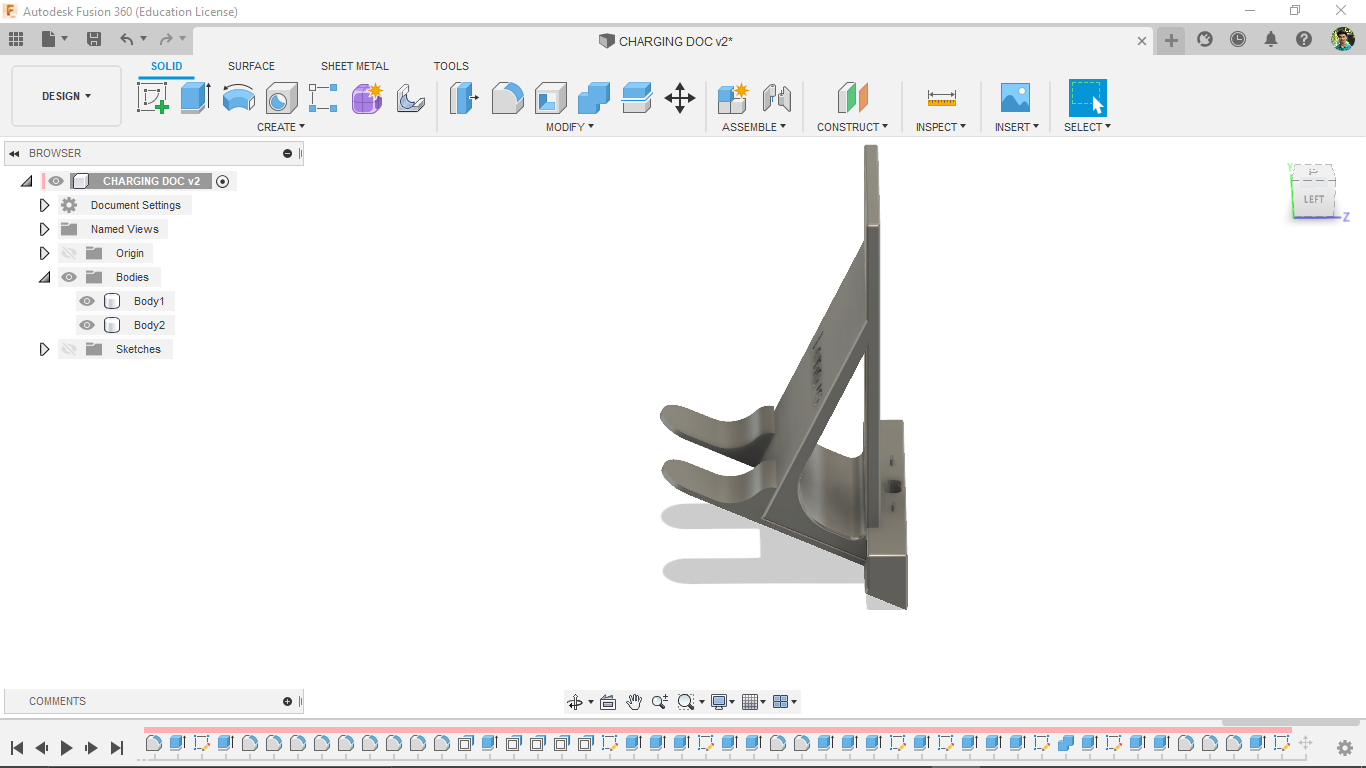Undo the last action
Viewport: 1366px width, 768px height.
click(126, 39)
